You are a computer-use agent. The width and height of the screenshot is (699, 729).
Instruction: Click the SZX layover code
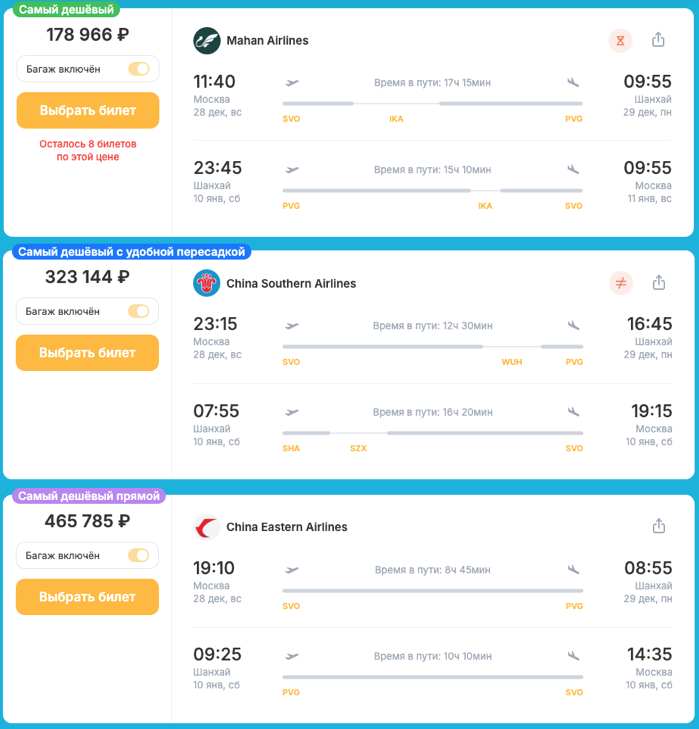pyautogui.click(x=358, y=448)
